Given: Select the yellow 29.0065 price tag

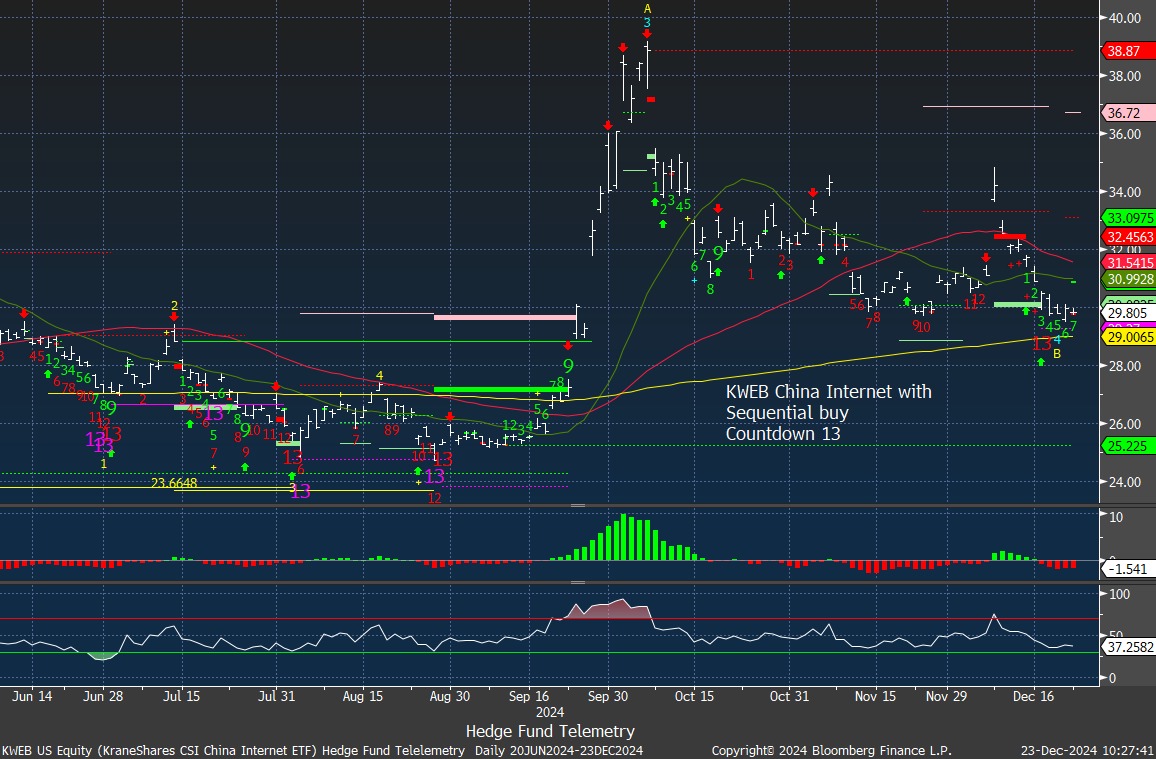Looking at the screenshot, I should point(1127,339).
